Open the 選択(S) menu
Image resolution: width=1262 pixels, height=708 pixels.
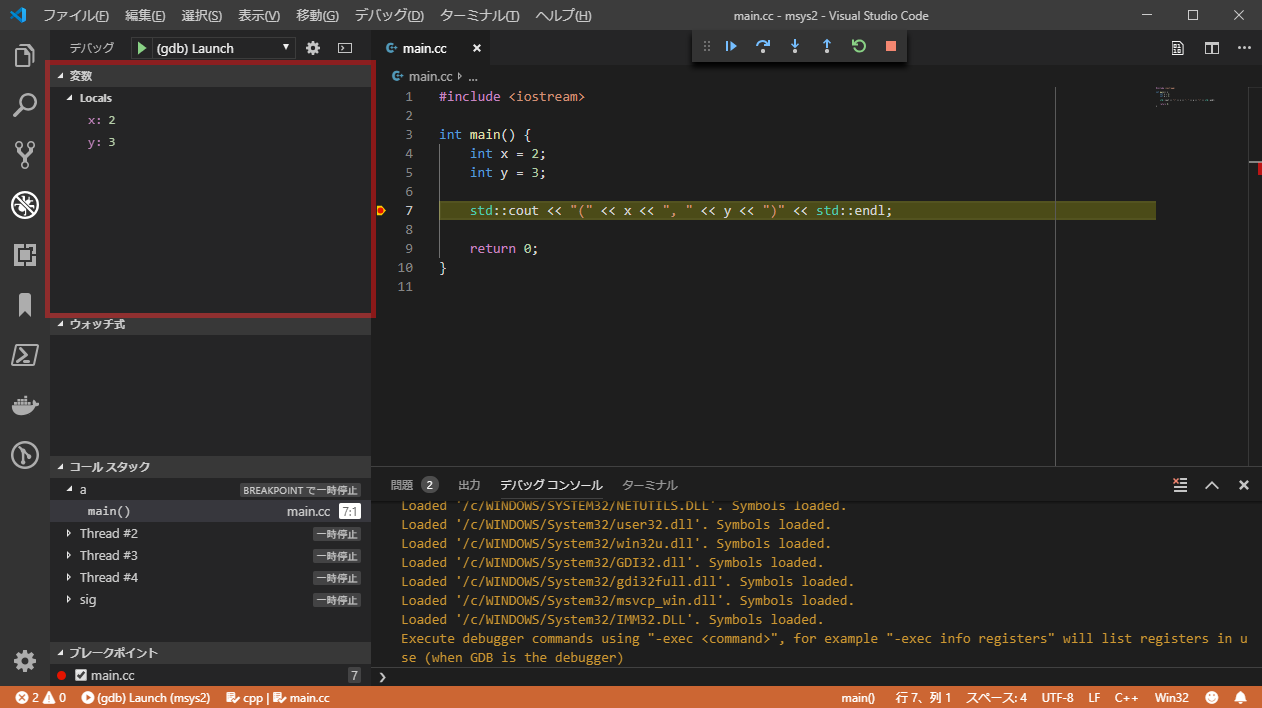(x=202, y=16)
